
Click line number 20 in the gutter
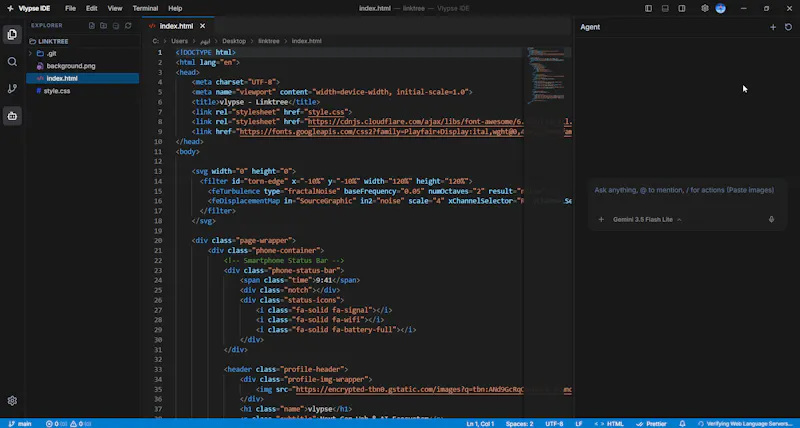coord(158,241)
